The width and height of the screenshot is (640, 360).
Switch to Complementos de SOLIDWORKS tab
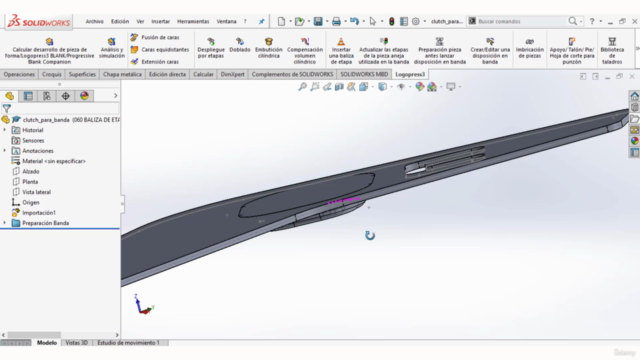click(x=292, y=74)
